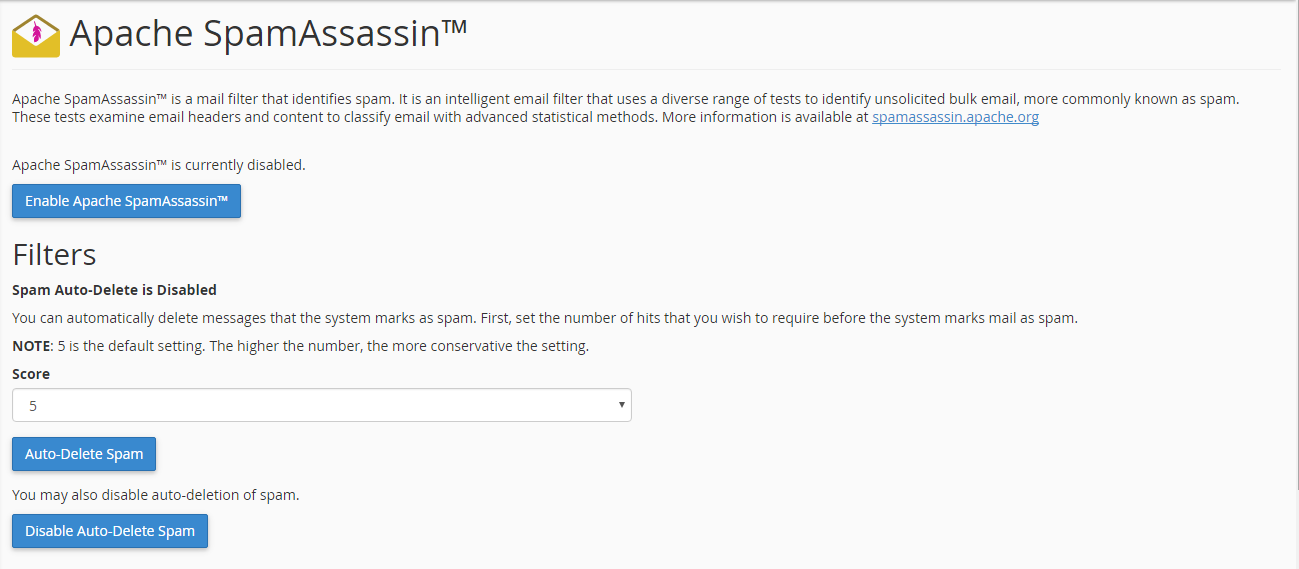Open the spamassassin.apache.org link
This screenshot has height=569, width=1299.
pos(955,117)
